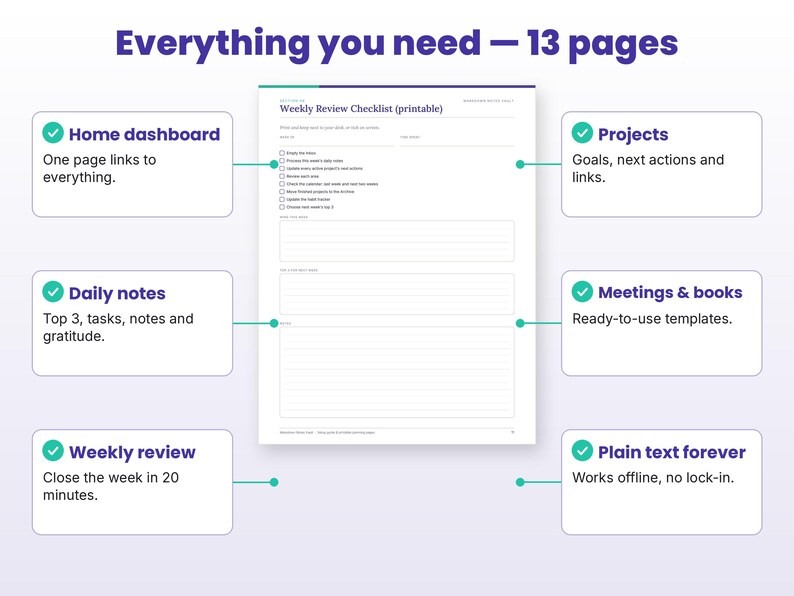The width and height of the screenshot is (794, 596).
Task: Click the checkmark icon beside Weekly review
Action: click(53, 450)
